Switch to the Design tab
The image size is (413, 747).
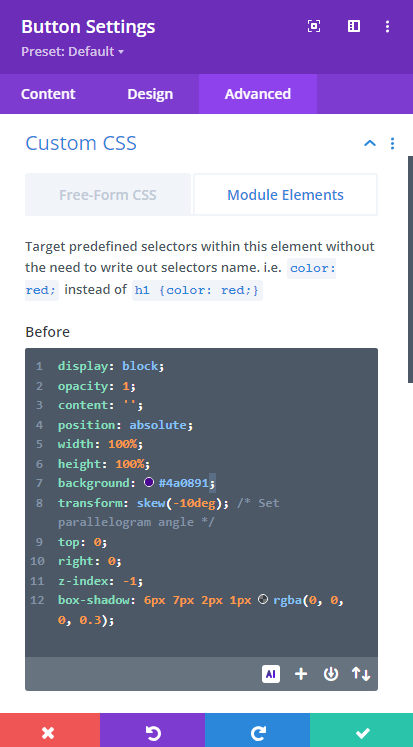(x=150, y=94)
